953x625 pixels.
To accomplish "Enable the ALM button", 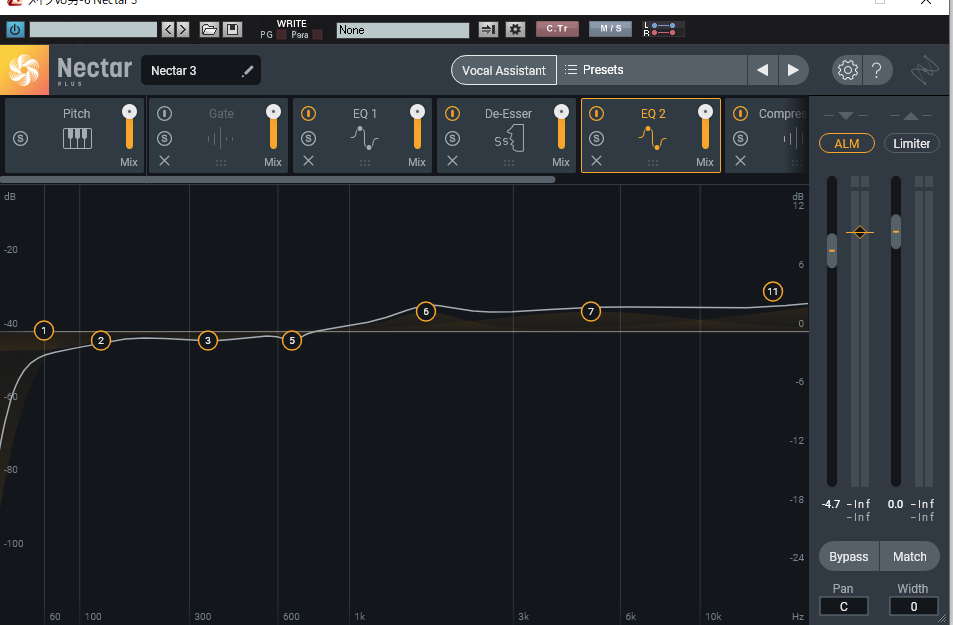I will pos(847,143).
